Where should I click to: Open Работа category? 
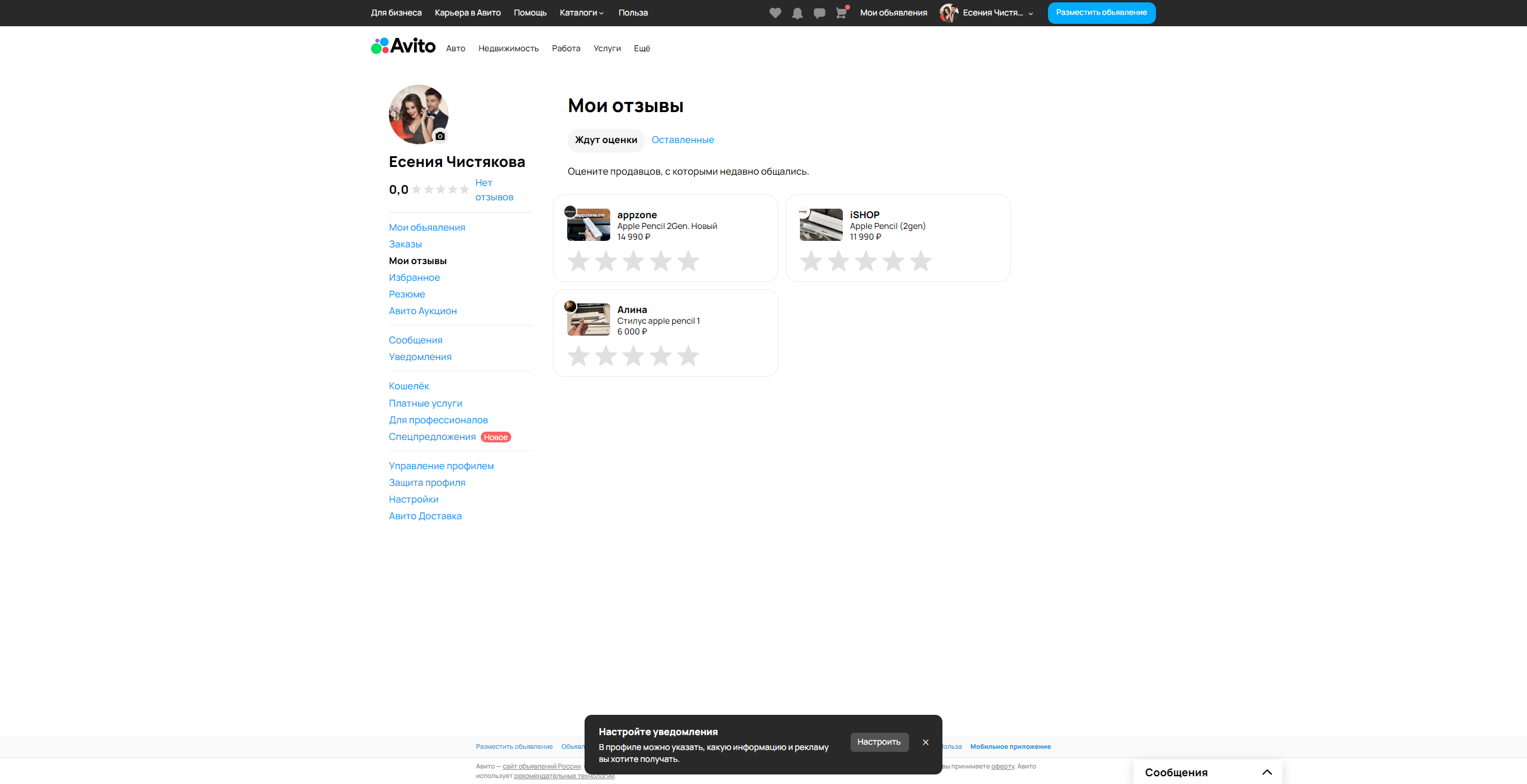point(566,49)
